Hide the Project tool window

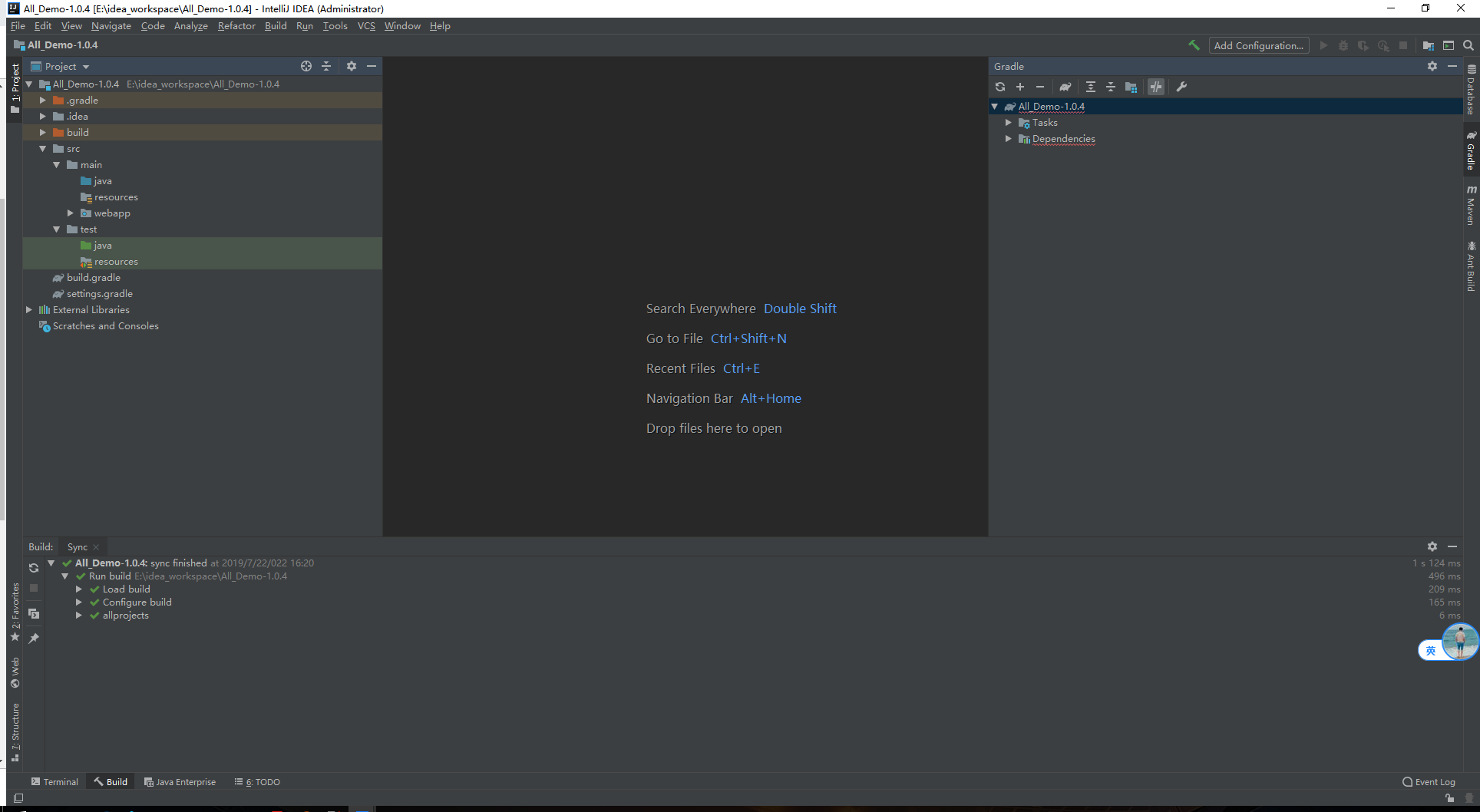point(372,66)
